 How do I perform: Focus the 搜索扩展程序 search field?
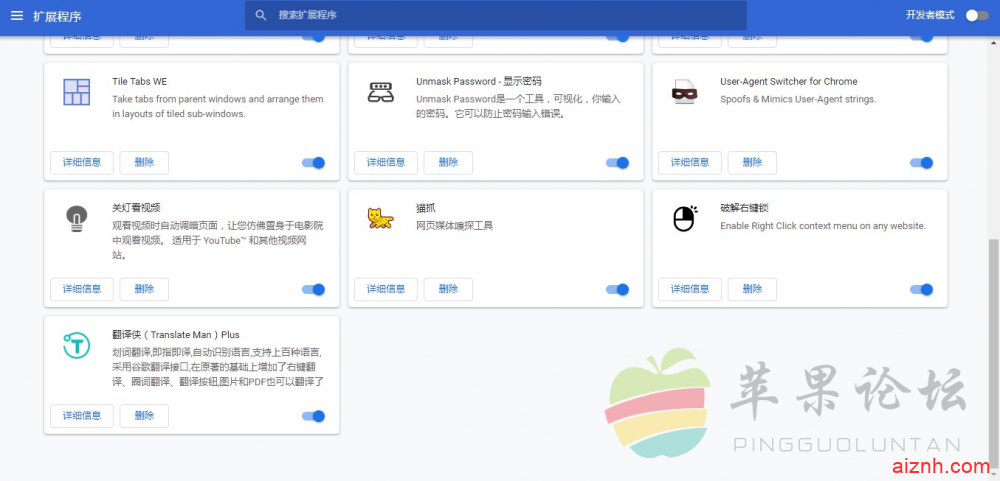tap(496, 15)
